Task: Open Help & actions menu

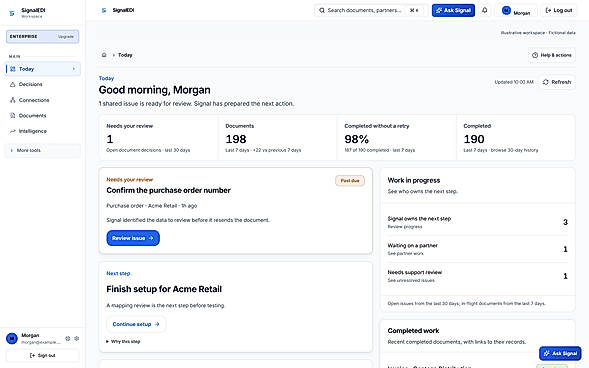Action: pos(551,55)
